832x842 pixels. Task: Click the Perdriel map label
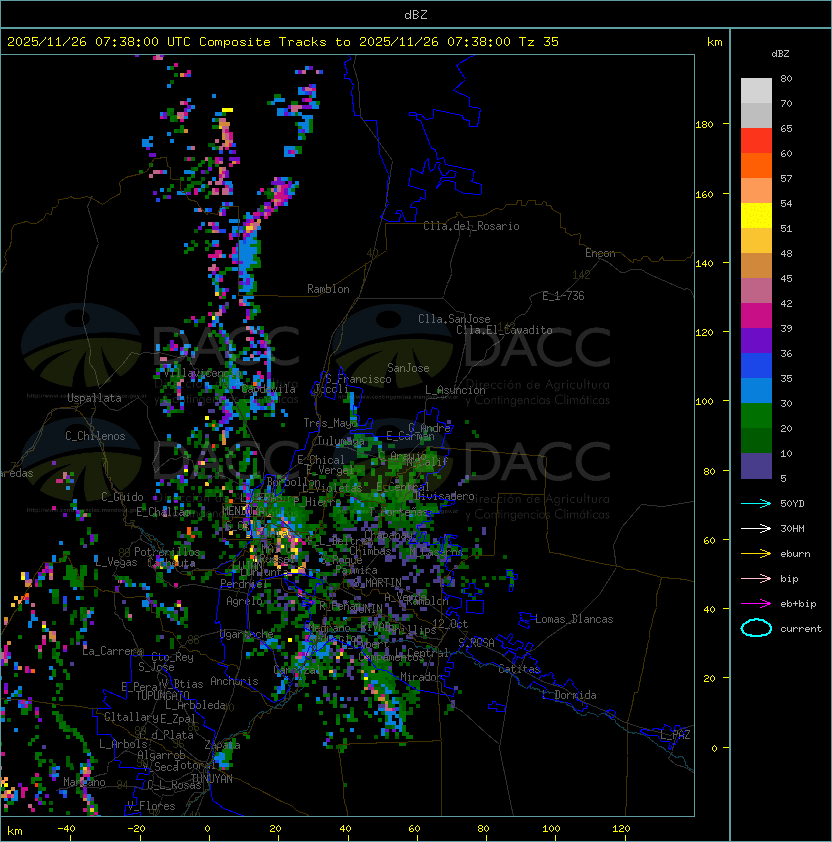tap(244, 584)
